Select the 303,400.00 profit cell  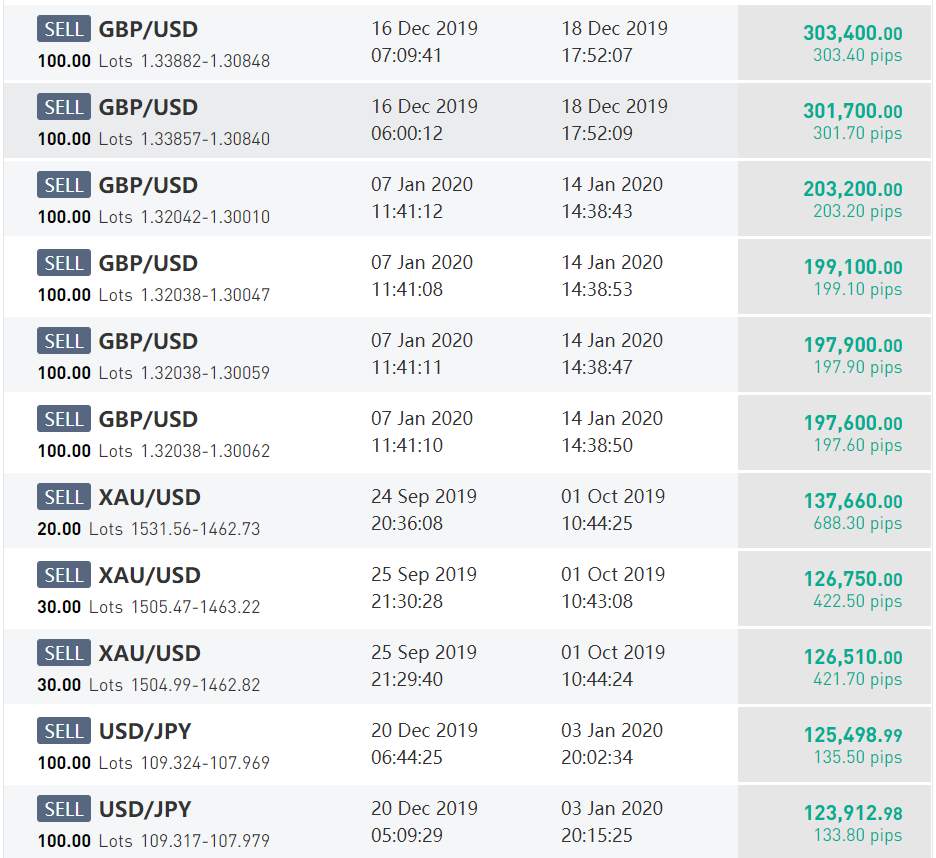point(835,42)
